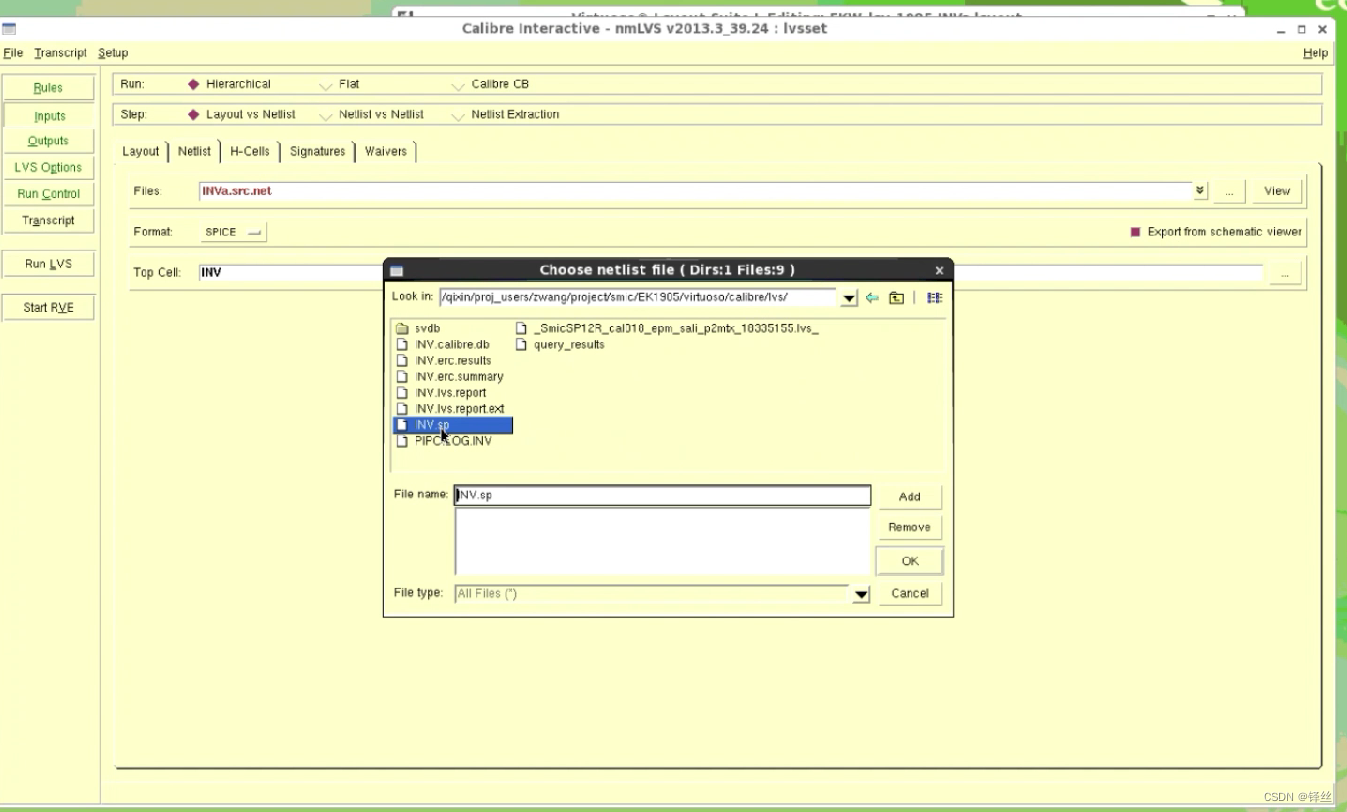Switch to the H-Cells tab

point(250,151)
